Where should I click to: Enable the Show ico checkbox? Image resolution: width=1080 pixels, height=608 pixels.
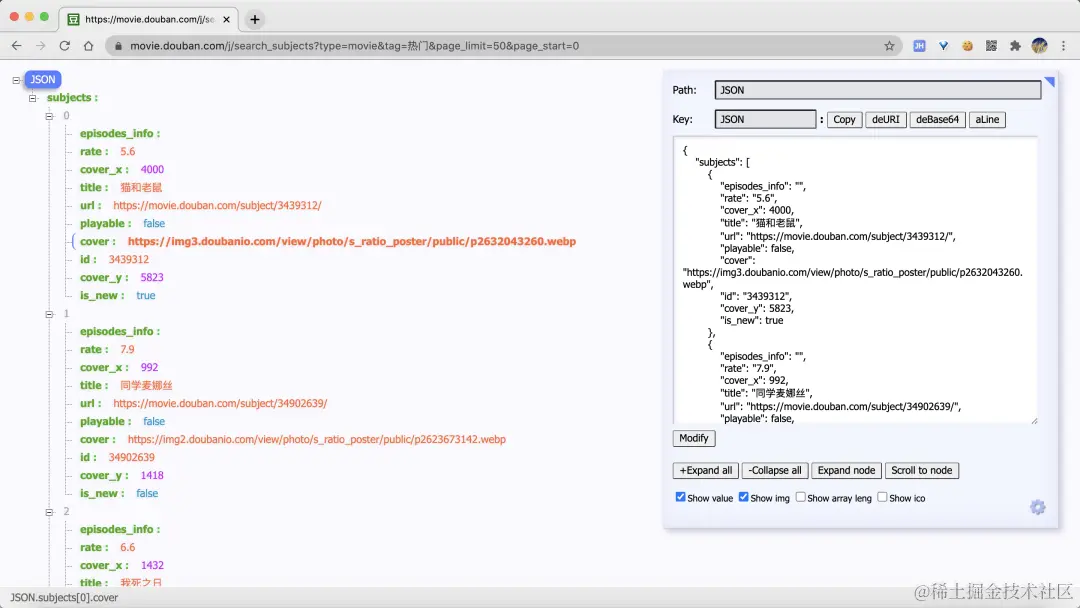[882, 497]
